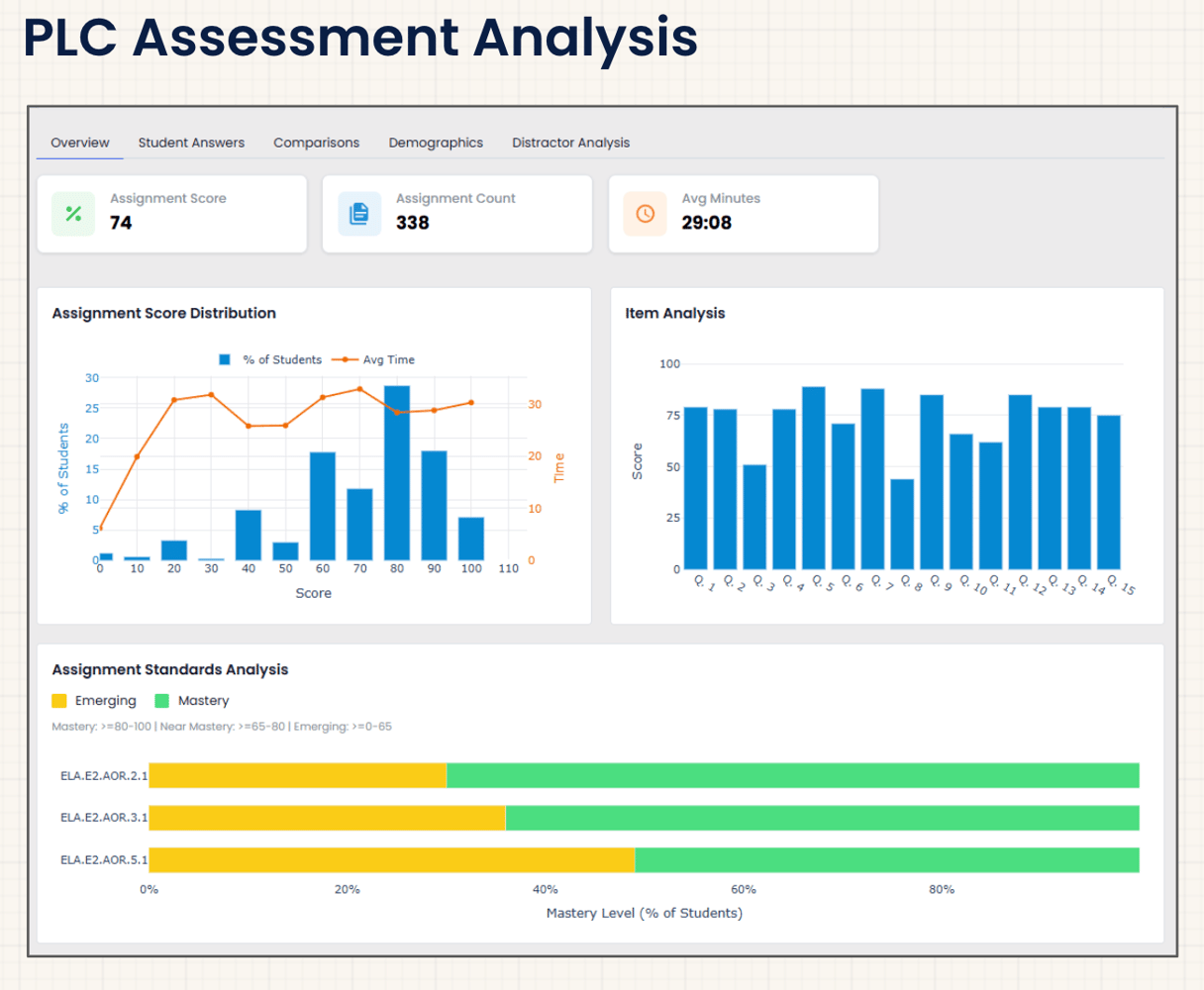Click the score 60 distribution bar
This screenshot has width=1204, height=990.
pos(323,506)
